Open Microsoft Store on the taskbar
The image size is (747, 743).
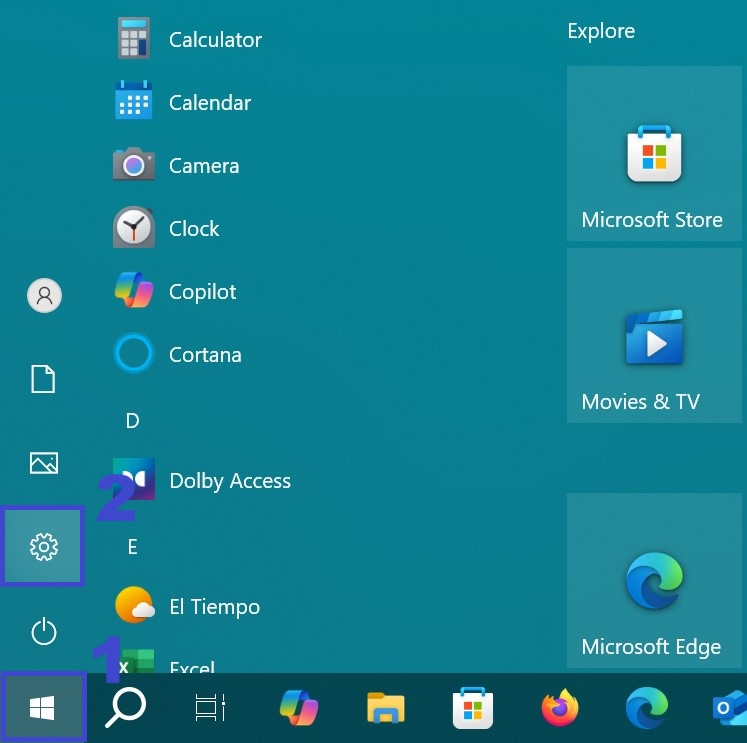tap(473, 708)
